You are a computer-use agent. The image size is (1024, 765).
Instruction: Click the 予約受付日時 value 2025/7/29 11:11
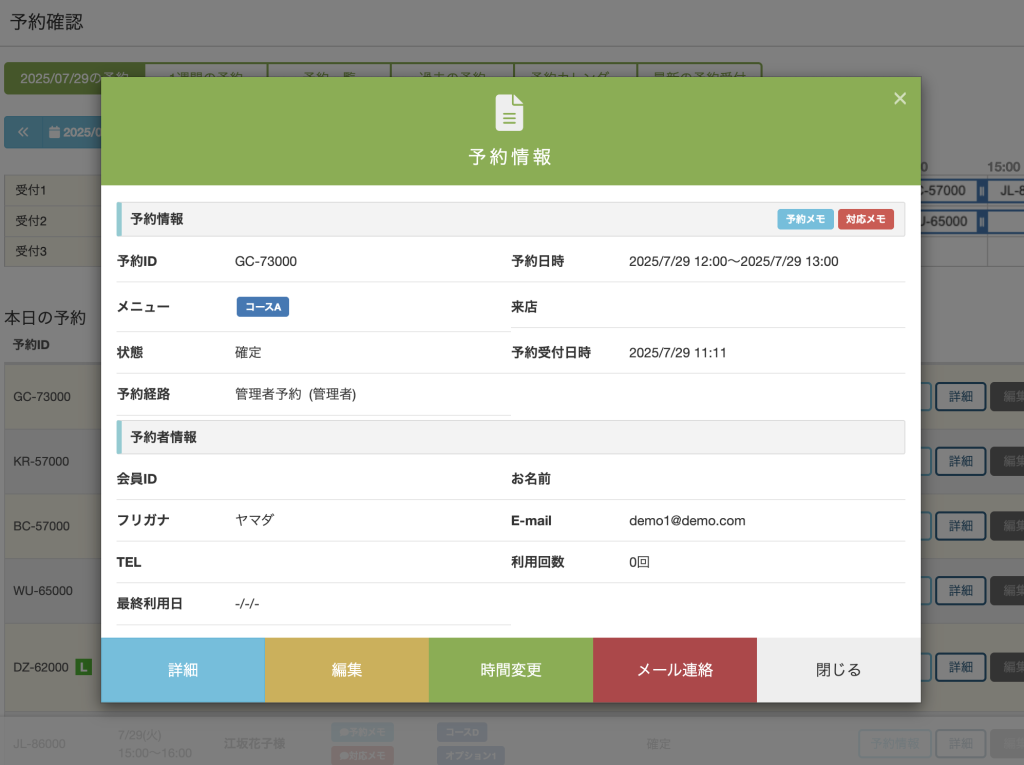point(677,353)
